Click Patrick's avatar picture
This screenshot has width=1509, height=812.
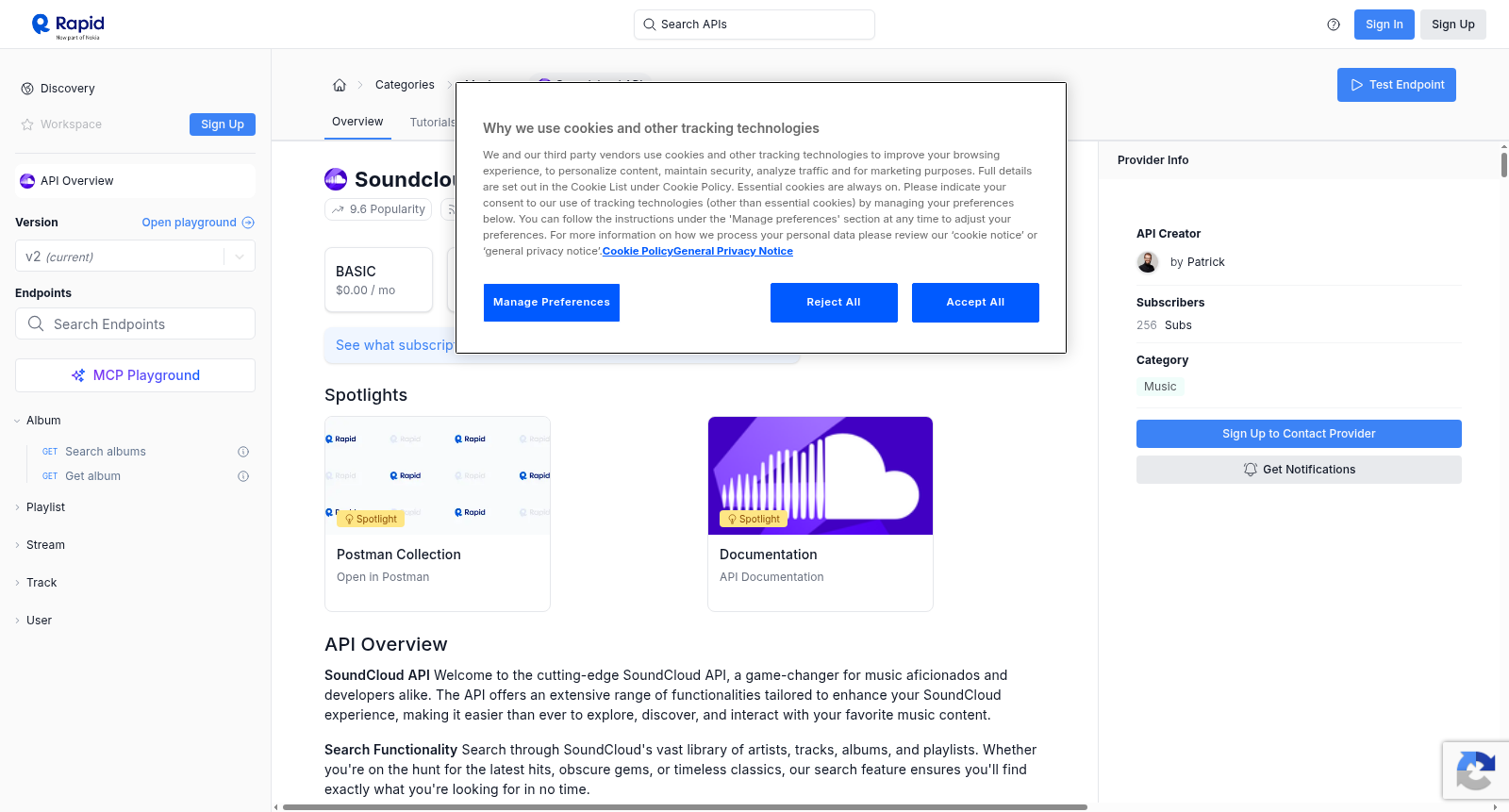[x=1148, y=262]
